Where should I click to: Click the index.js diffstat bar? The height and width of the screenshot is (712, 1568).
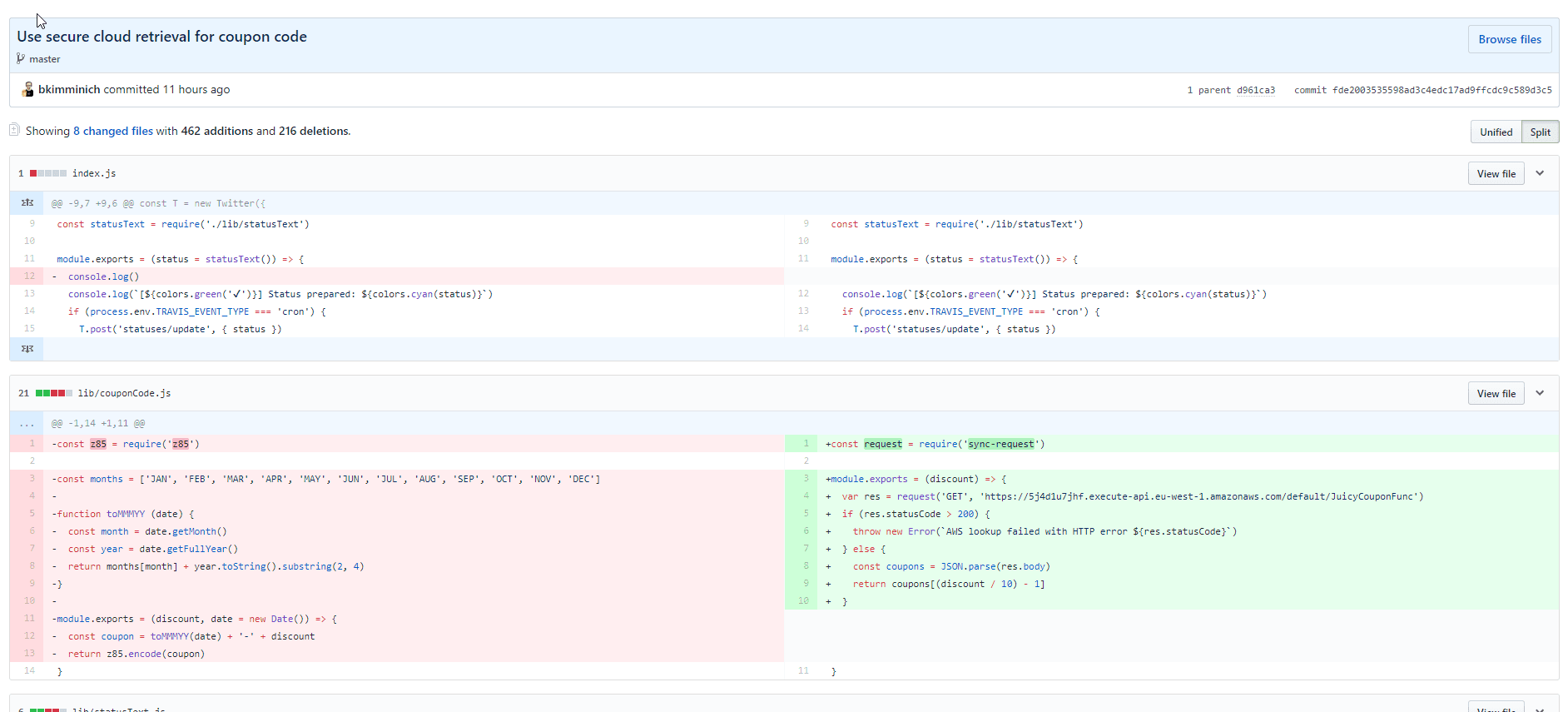click(x=48, y=173)
